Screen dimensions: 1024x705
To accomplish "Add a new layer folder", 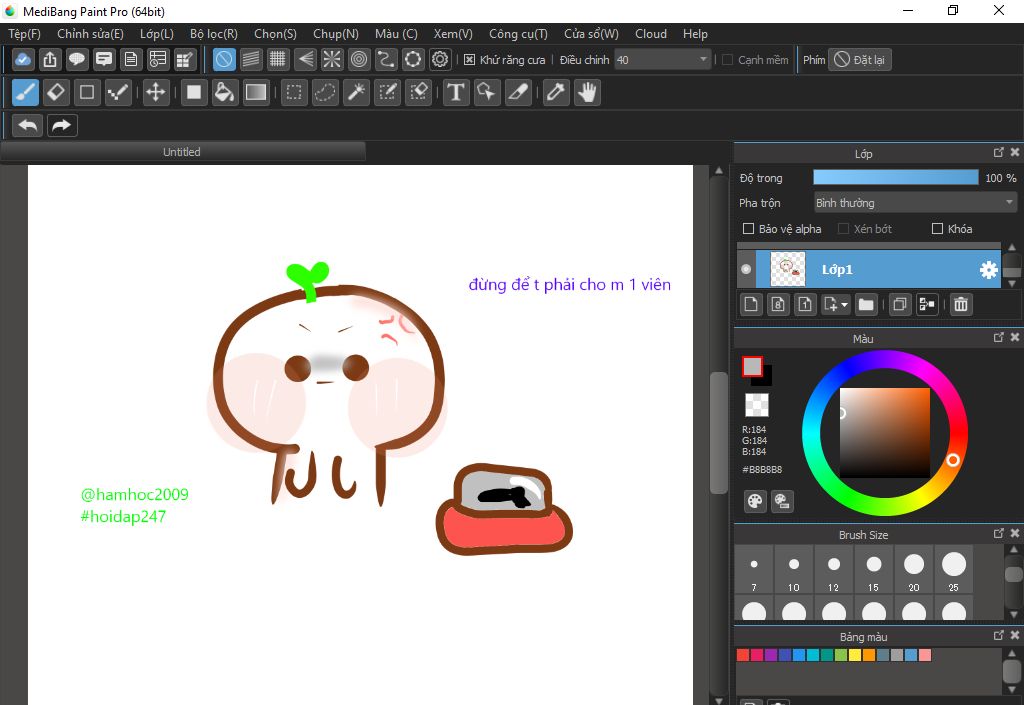I will tap(866, 304).
